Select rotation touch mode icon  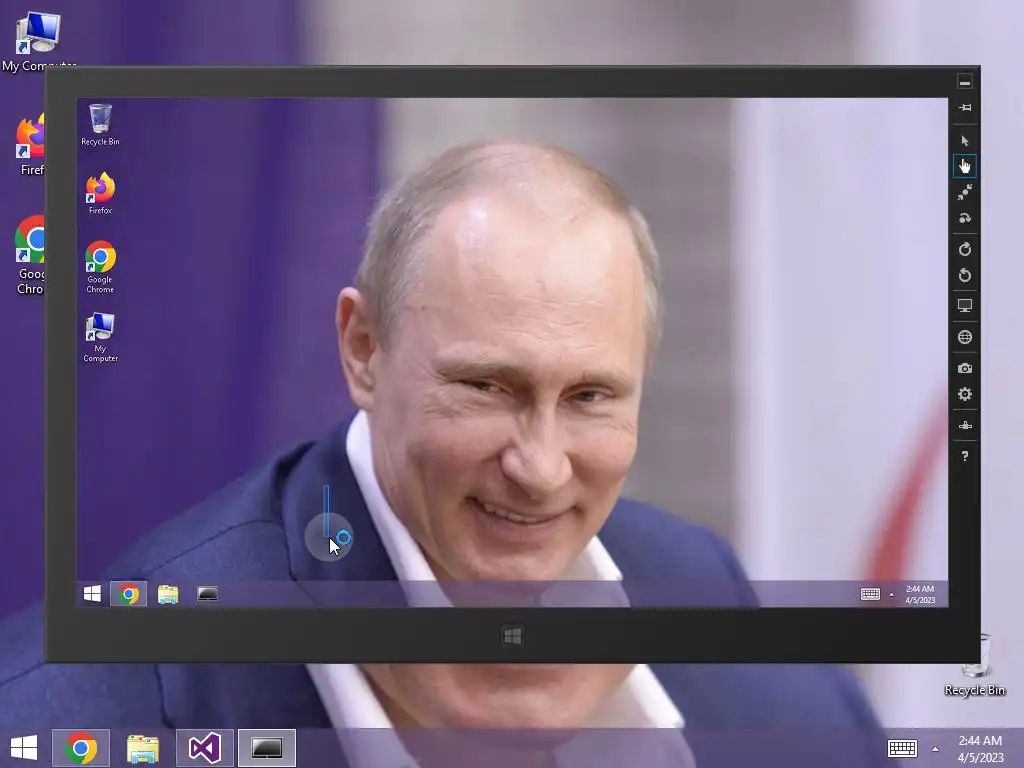(965, 218)
